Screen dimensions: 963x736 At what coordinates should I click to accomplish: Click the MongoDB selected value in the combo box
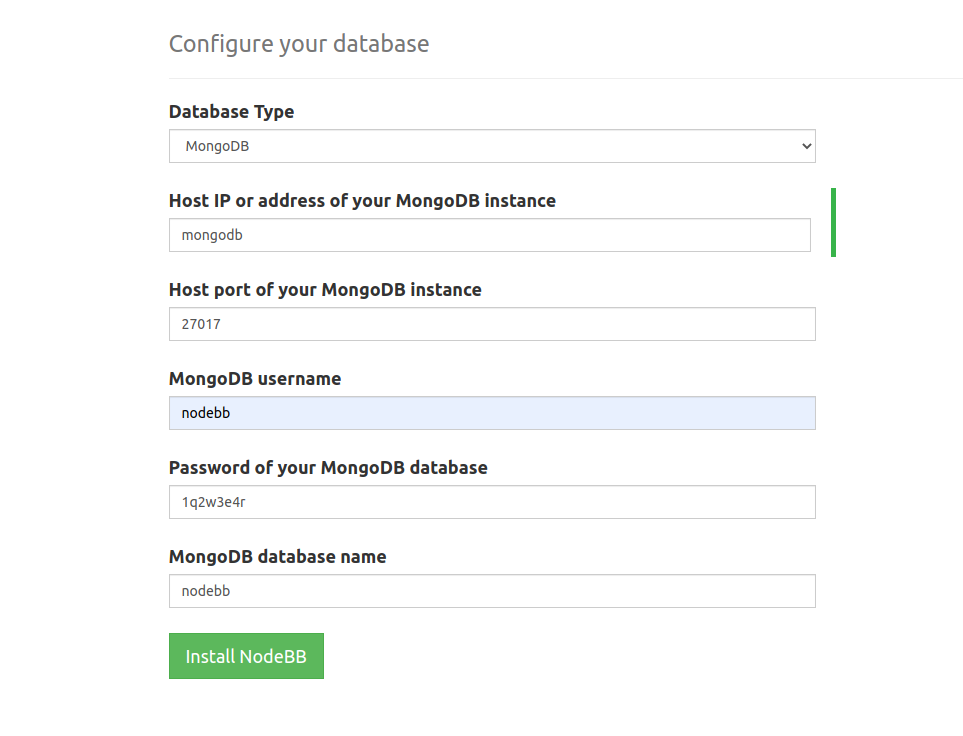point(217,146)
